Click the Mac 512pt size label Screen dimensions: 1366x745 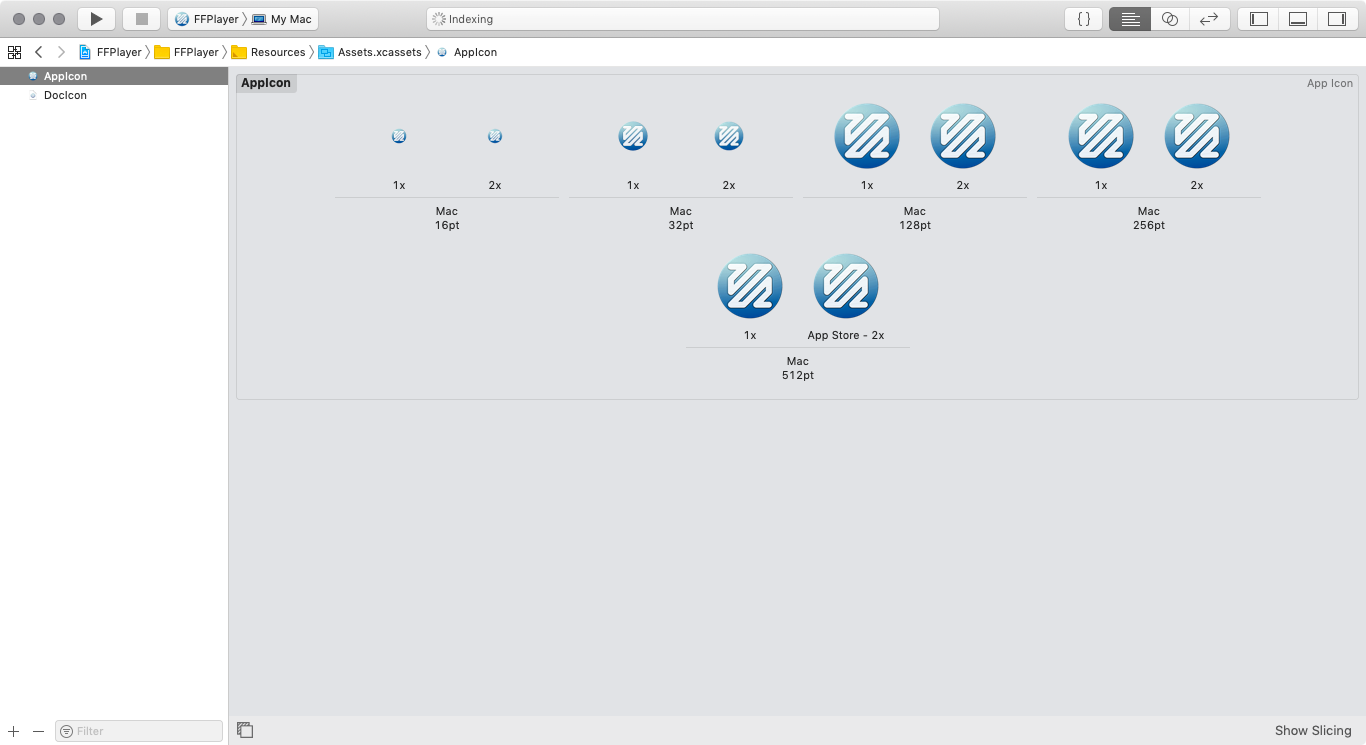798,368
